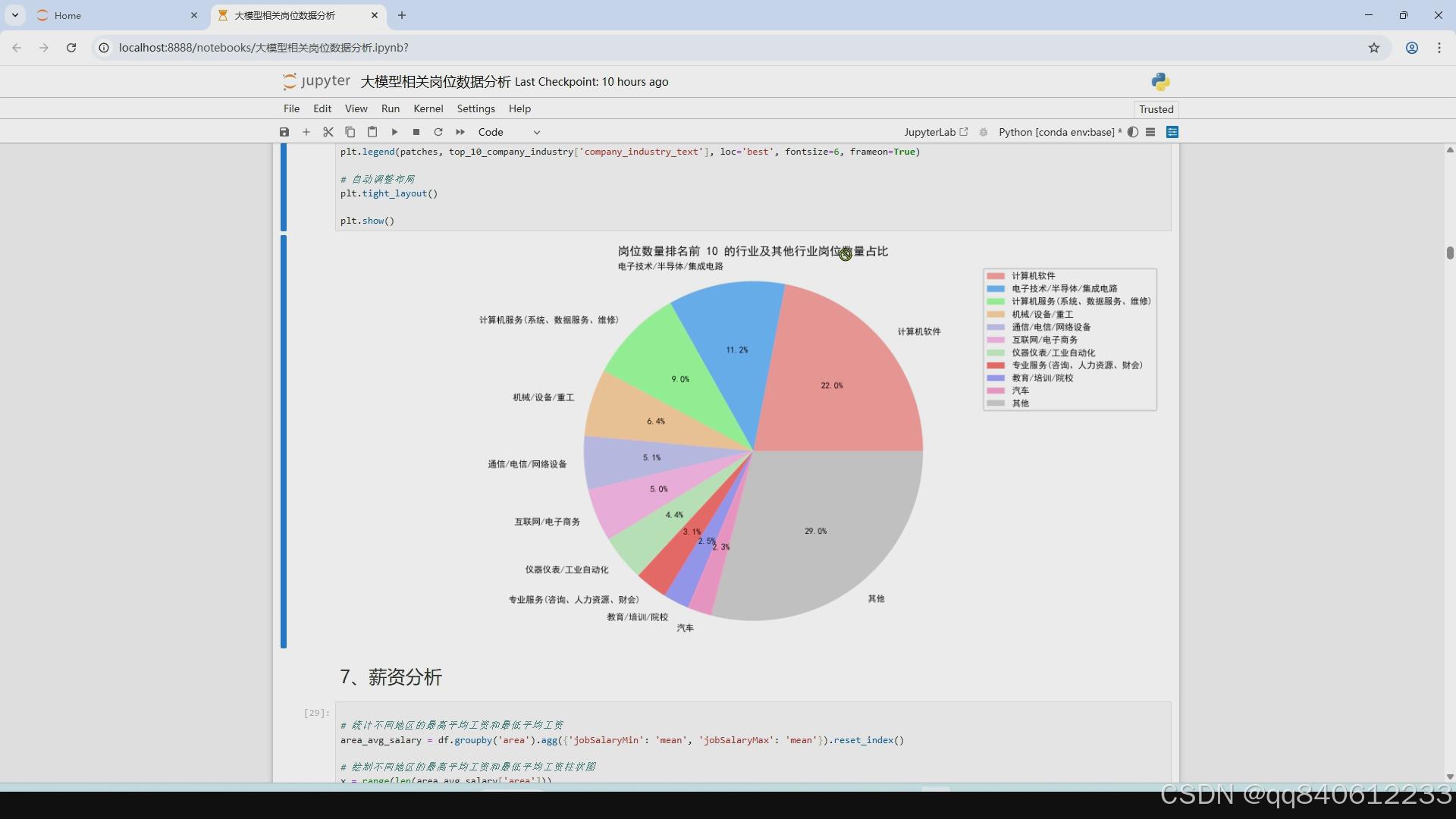Click the kernel status circle indicator
The height and width of the screenshot is (819, 1456).
pos(1133,132)
